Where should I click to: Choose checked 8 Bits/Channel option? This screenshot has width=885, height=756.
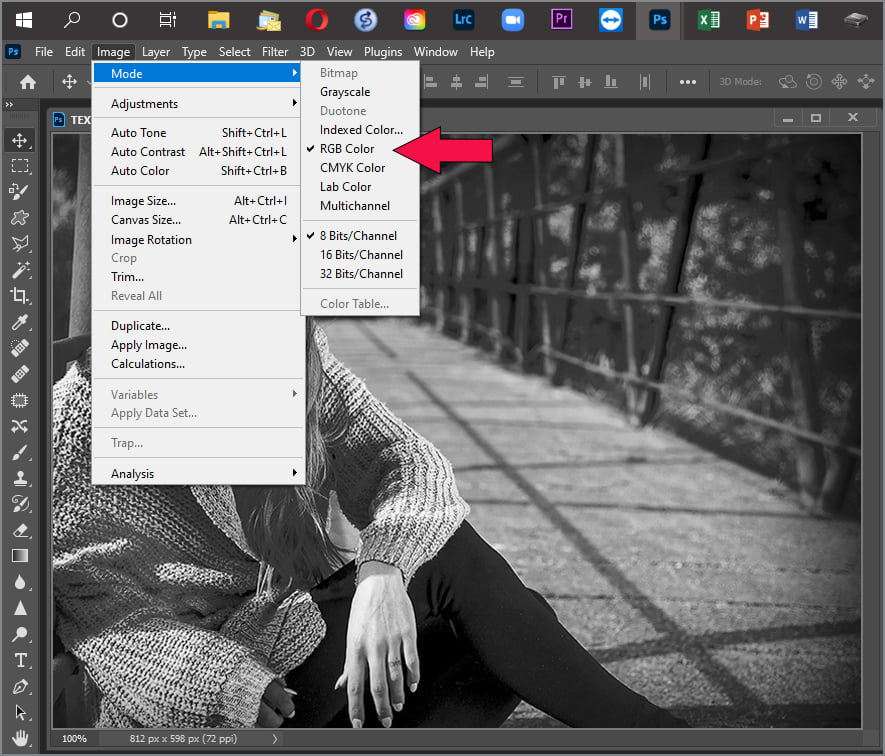click(360, 236)
